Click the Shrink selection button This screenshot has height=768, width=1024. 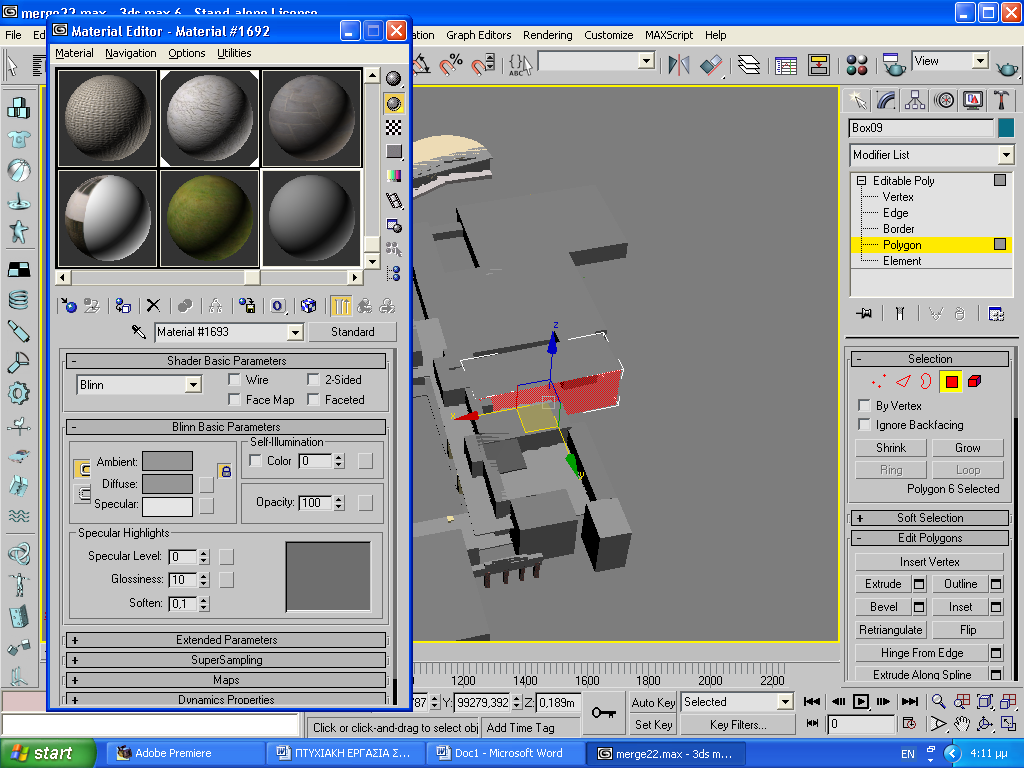pos(891,448)
